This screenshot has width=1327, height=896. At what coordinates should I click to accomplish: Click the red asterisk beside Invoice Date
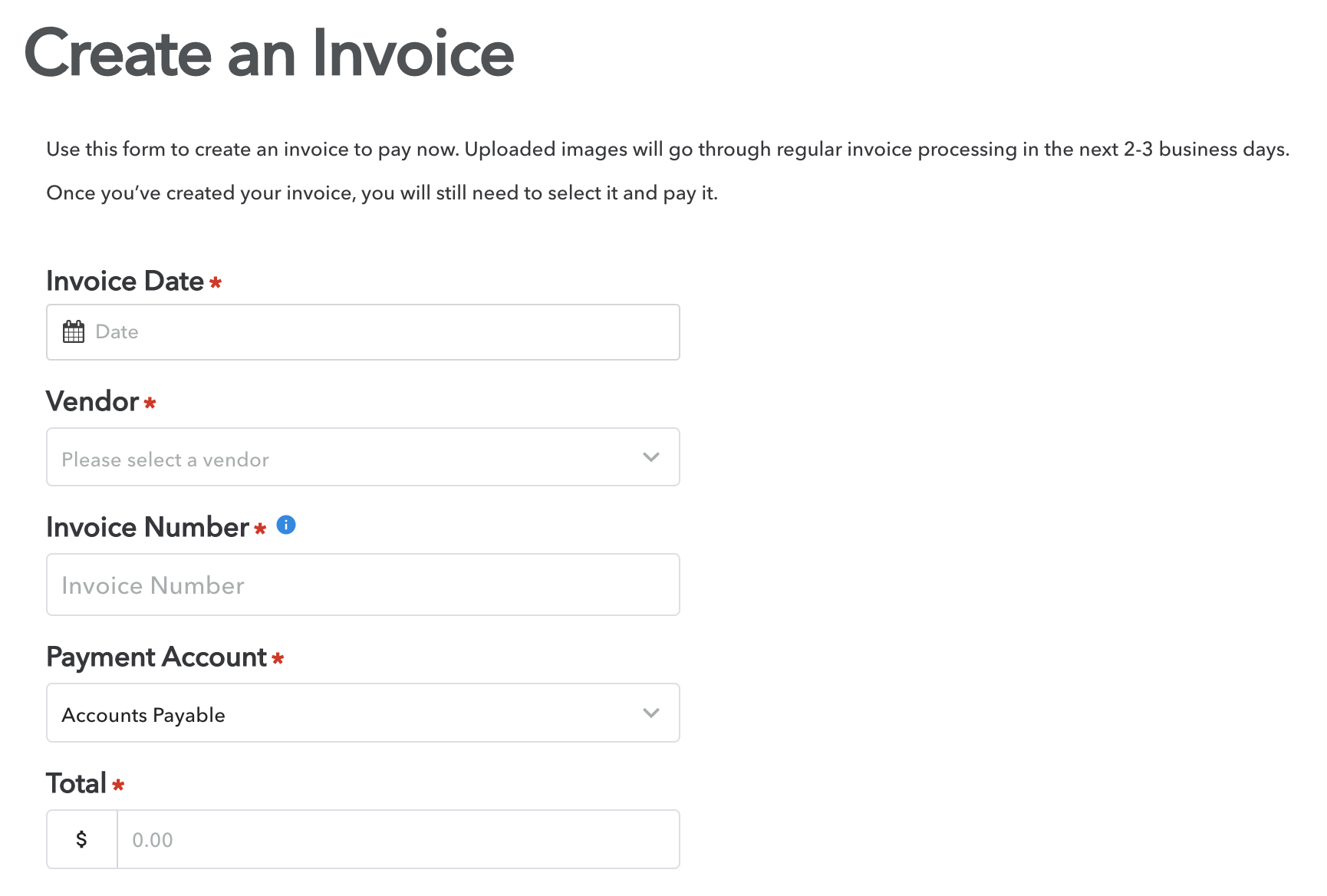(216, 282)
